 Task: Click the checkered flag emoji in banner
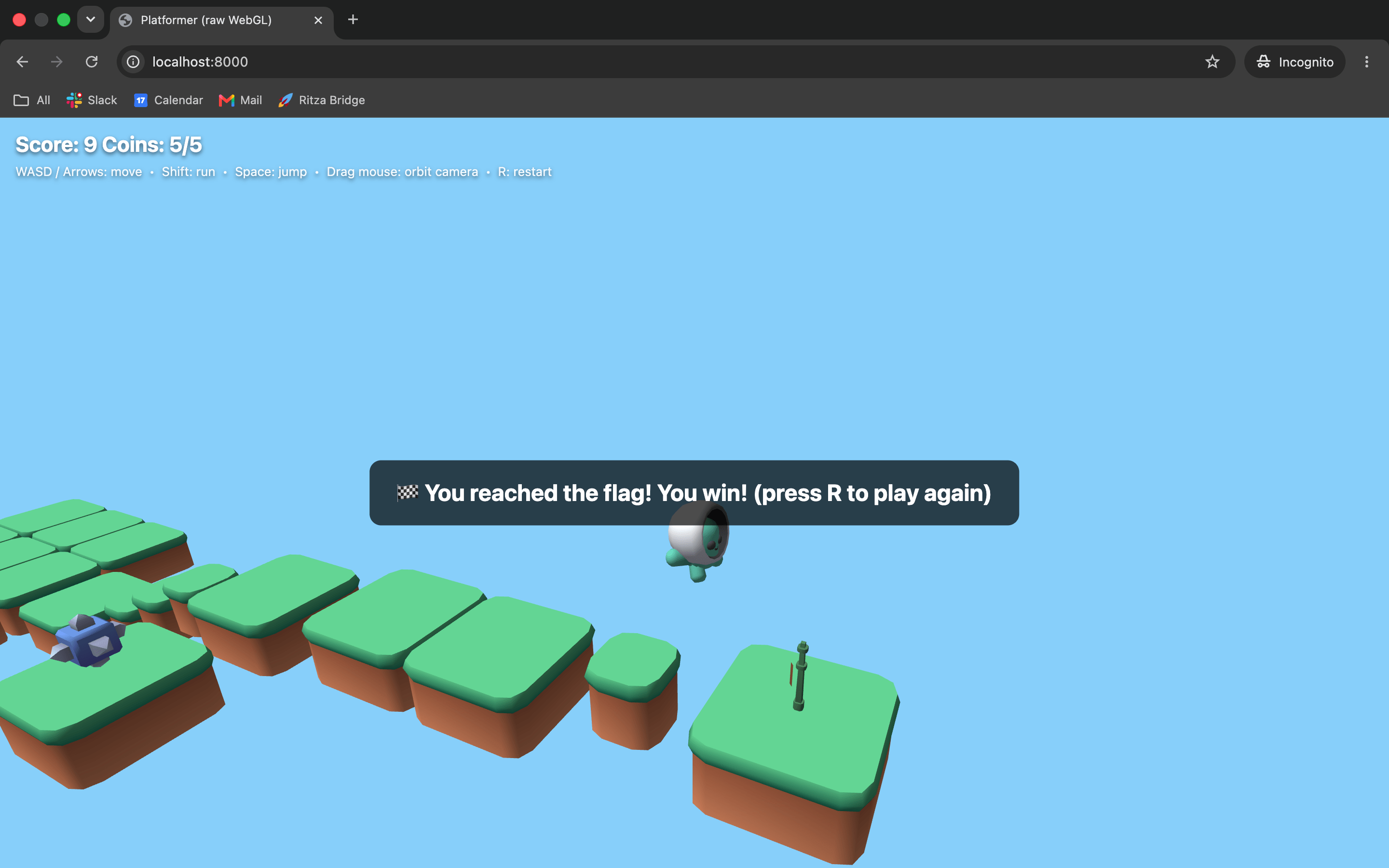pyautogui.click(x=408, y=492)
